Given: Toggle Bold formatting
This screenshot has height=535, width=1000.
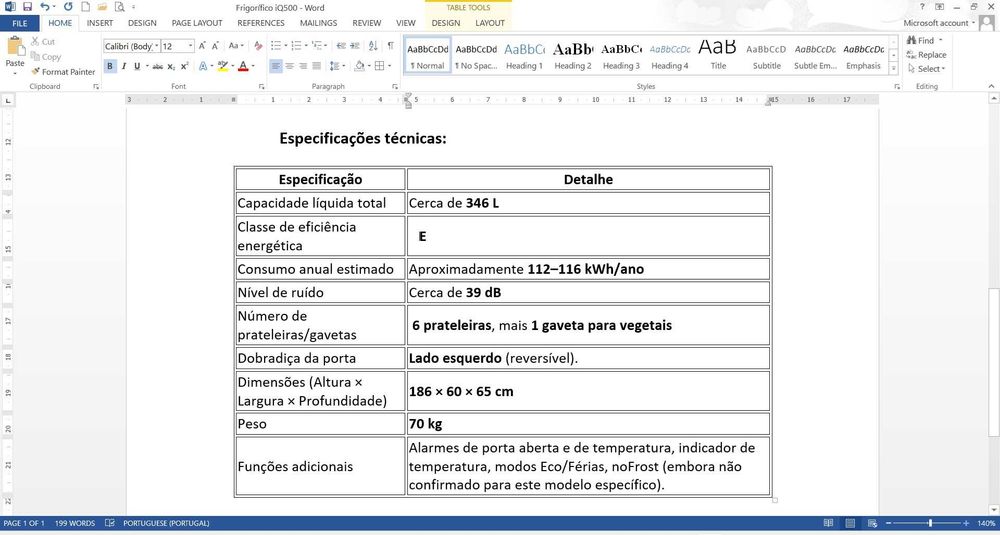Looking at the screenshot, I should point(110,66).
